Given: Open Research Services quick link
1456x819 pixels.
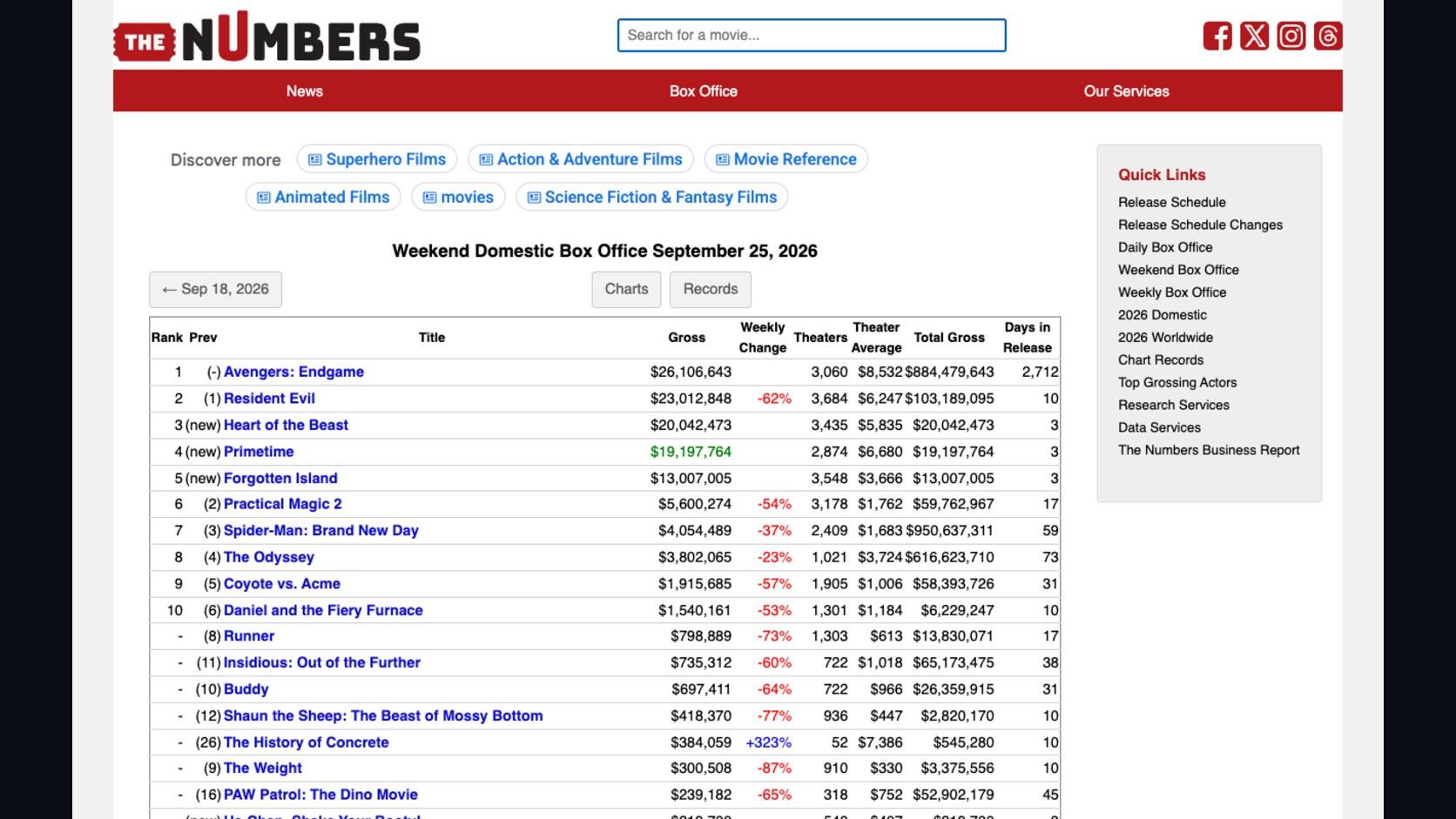Looking at the screenshot, I should point(1174,406).
